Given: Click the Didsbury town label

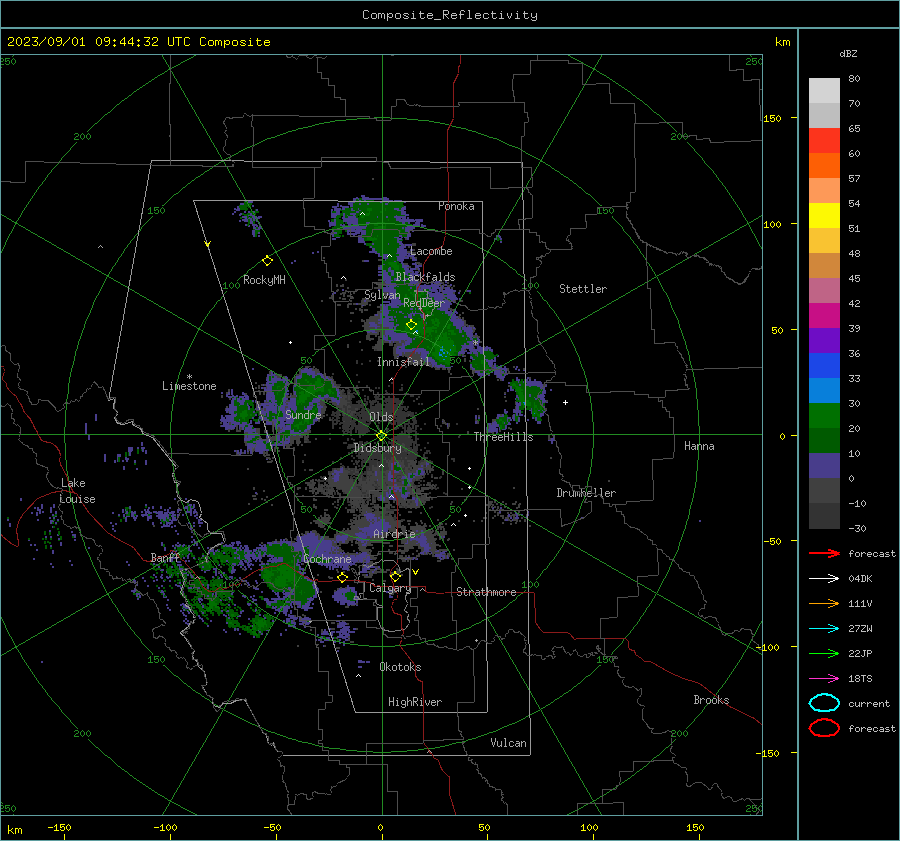Looking at the screenshot, I should click(377, 448).
